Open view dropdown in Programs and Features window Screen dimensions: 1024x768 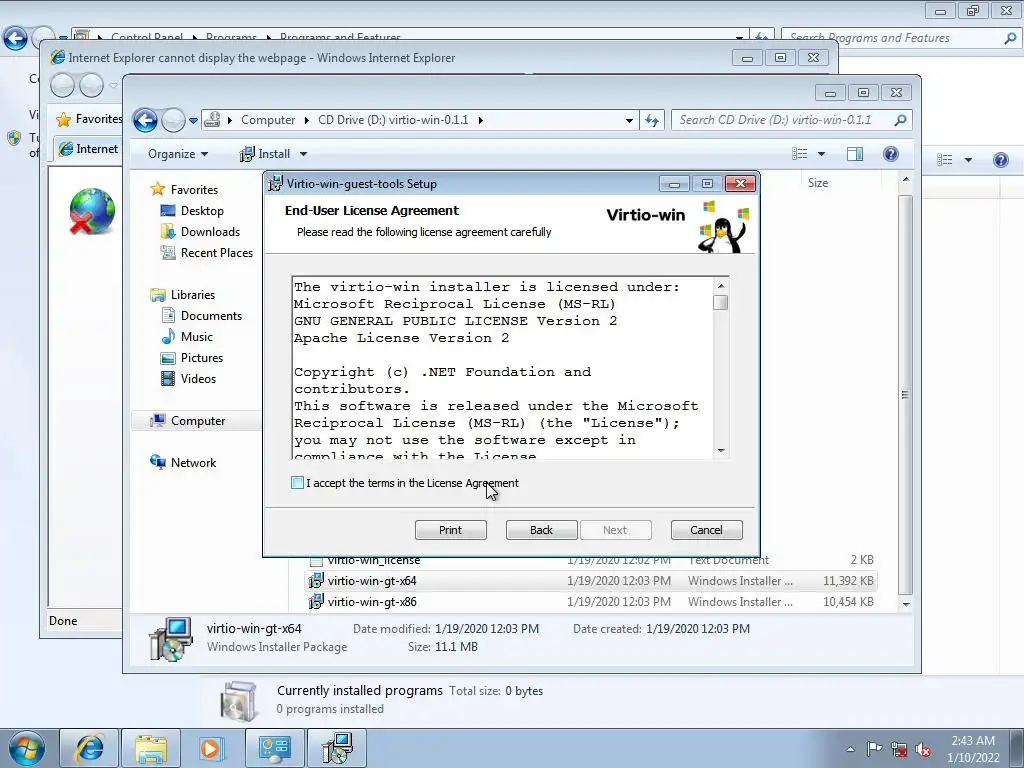point(968,160)
